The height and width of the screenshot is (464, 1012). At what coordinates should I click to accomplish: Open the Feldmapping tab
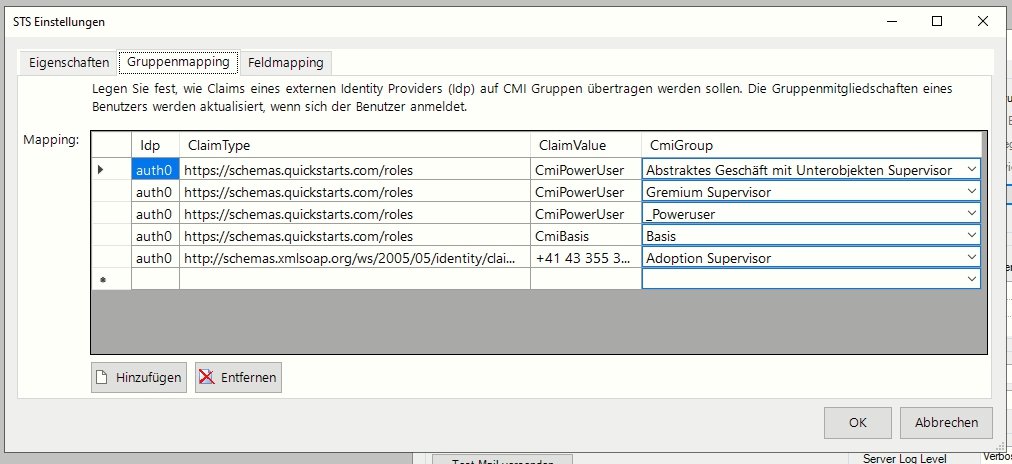click(x=286, y=62)
